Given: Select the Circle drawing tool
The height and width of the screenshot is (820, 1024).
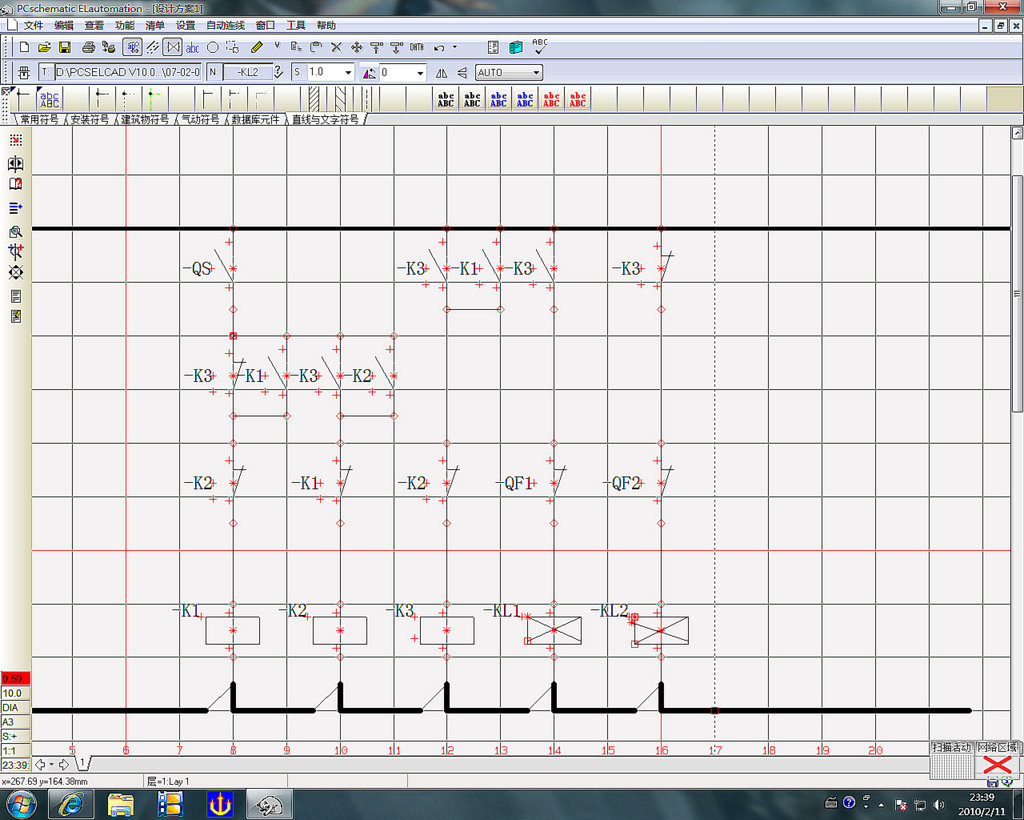Looking at the screenshot, I should pyautogui.click(x=212, y=47).
